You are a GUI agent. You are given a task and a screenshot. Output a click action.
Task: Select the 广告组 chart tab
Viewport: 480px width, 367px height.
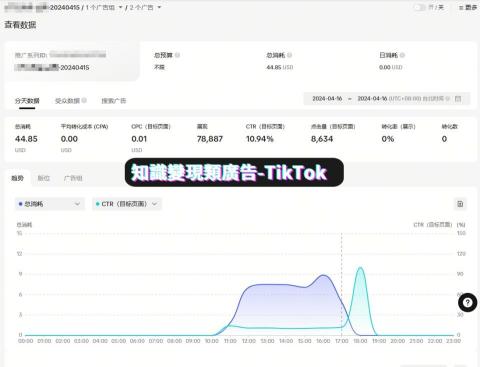tap(73, 178)
